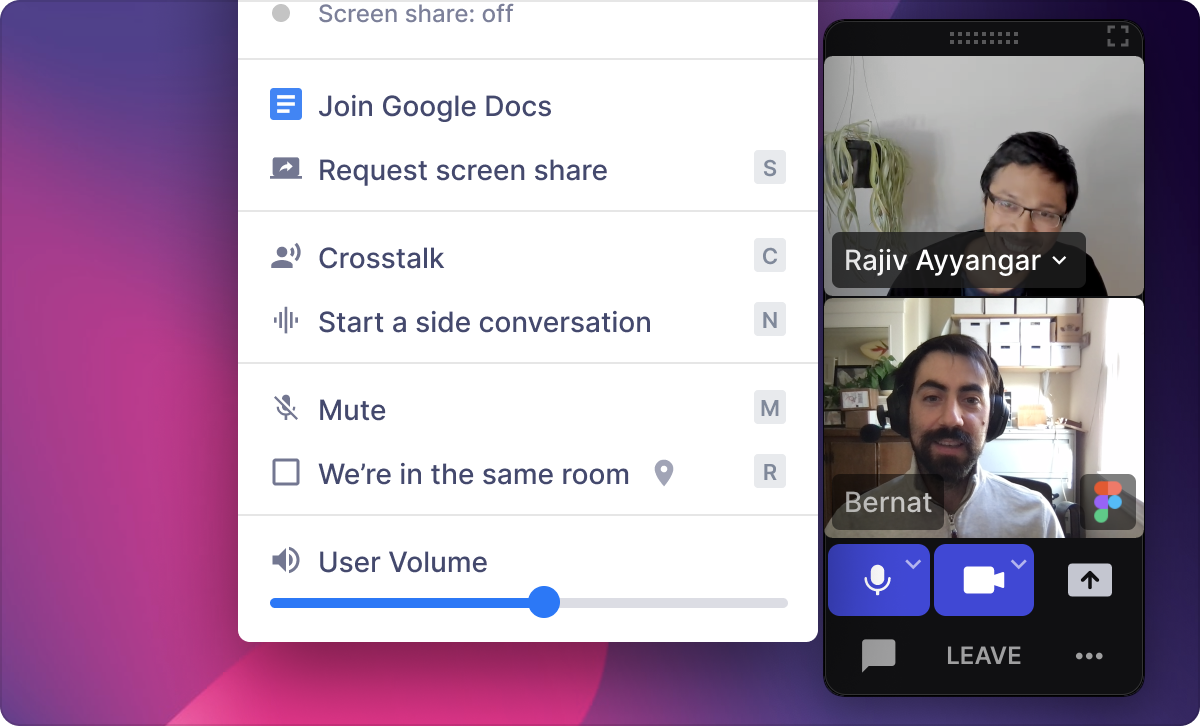The width and height of the screenshot is (1200, 726).
Task: Click the M shortcut key badge
Action: (x=770, y=408)
